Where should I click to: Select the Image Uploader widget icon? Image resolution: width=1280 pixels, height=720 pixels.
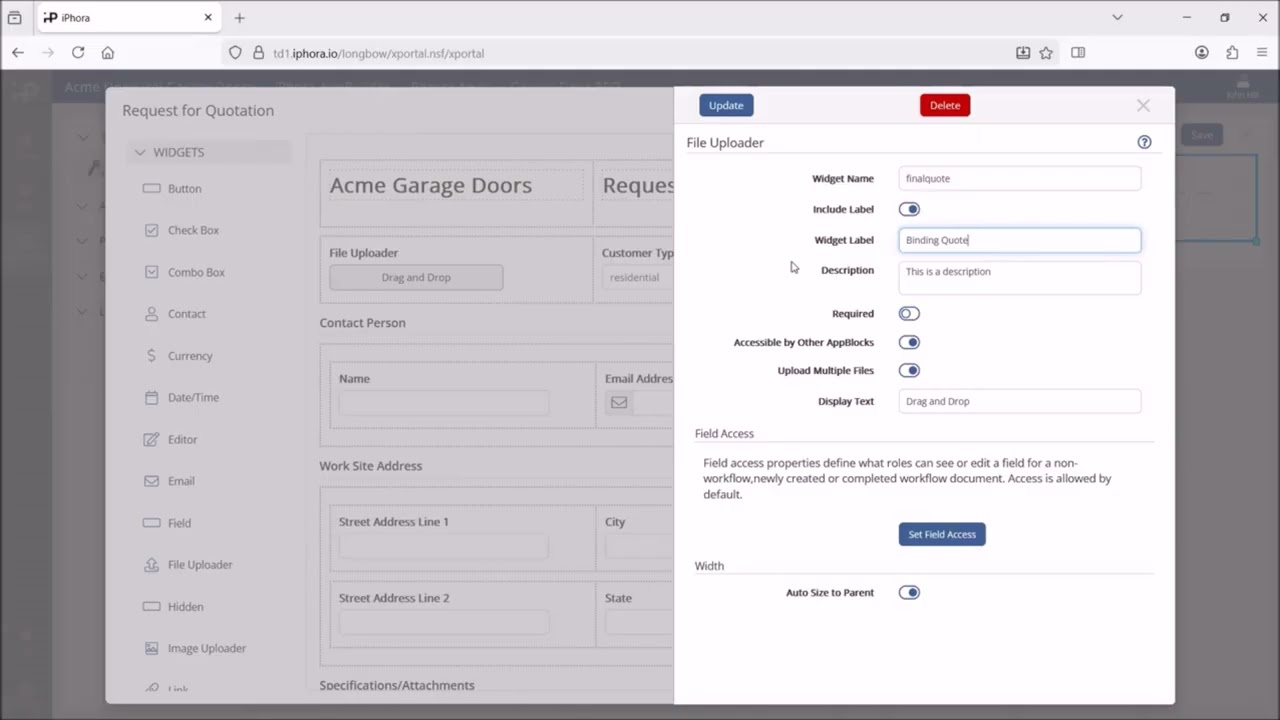tap(151, 648)
